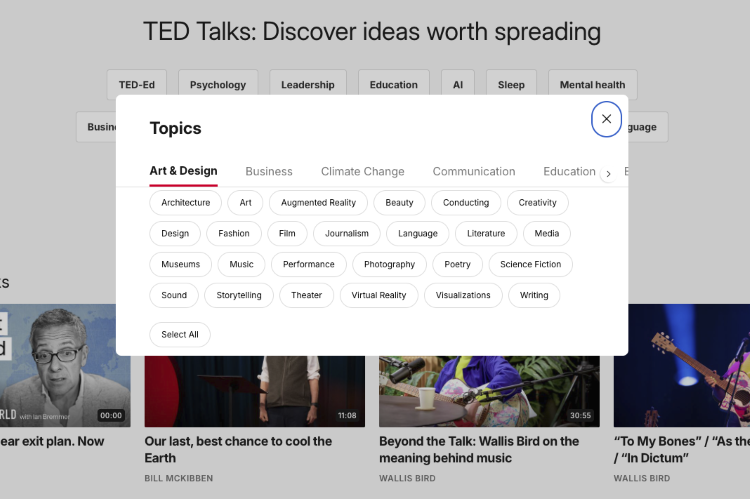Toggle the Beauty topic chip
The width and height of the screenshot is (750, 499).
[399, 203]
